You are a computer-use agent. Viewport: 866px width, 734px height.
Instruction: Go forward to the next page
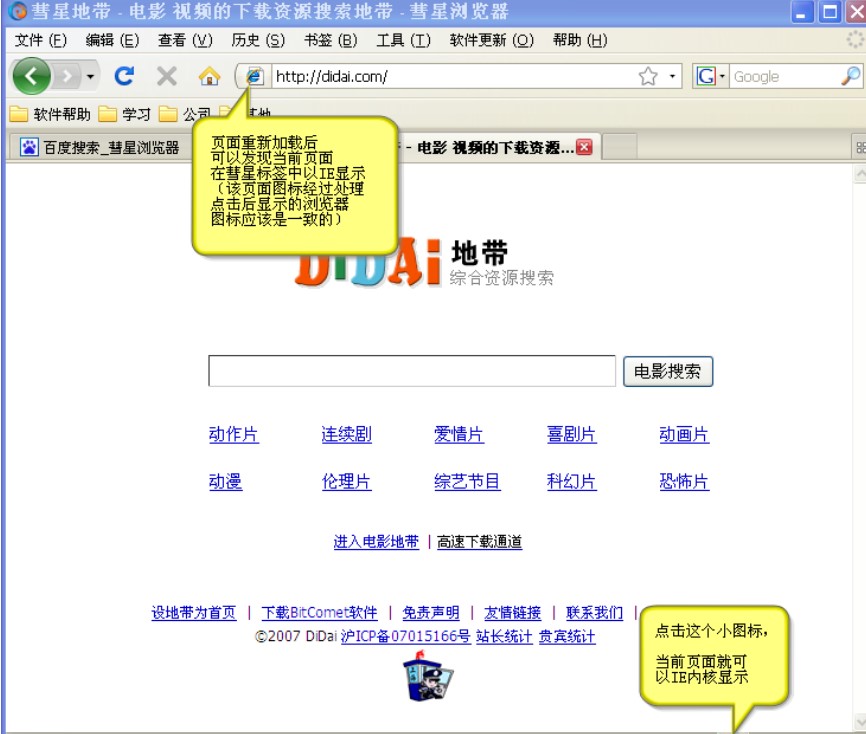click(67, 76)
